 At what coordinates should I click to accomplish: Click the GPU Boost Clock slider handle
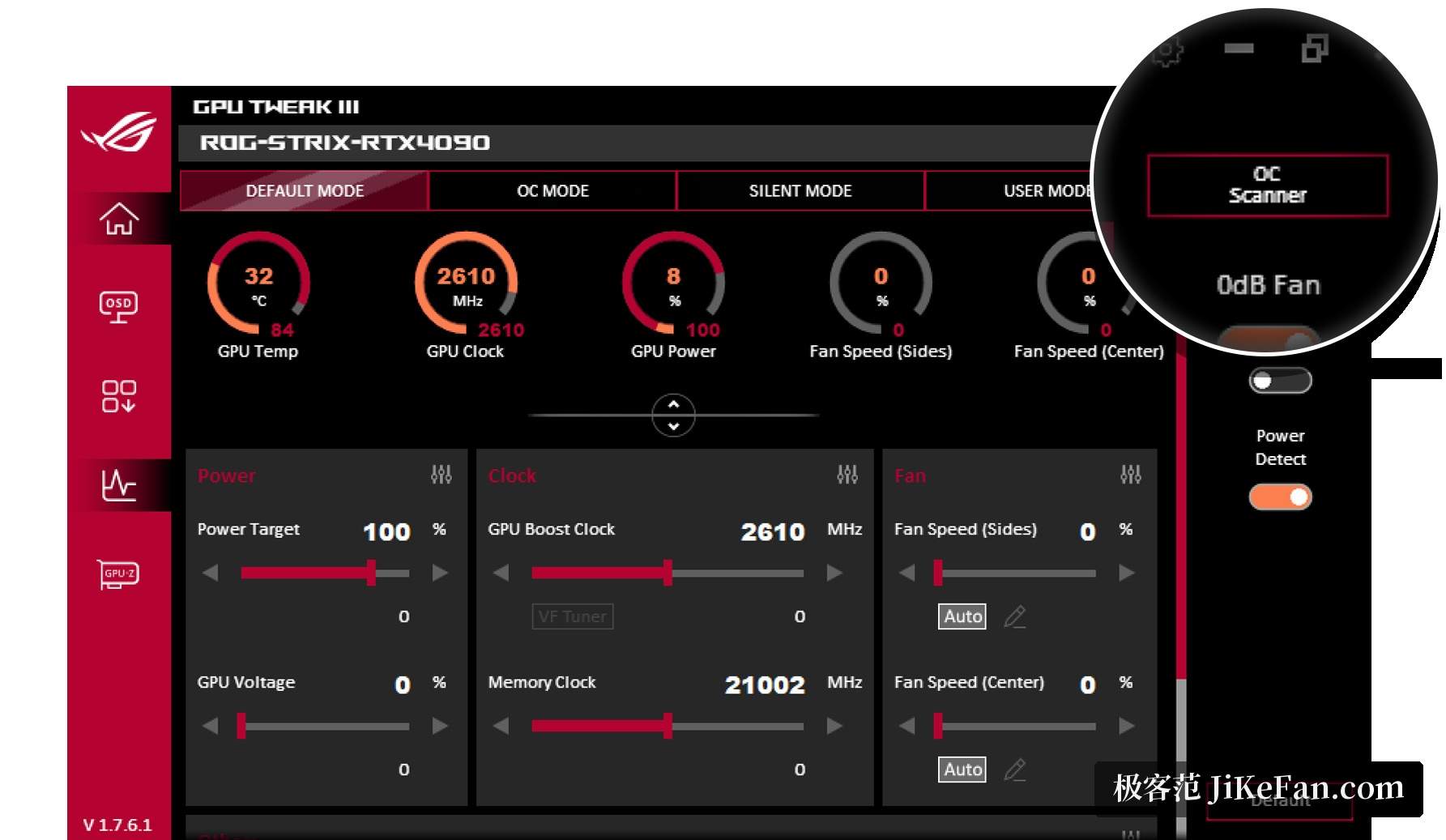pos(668,573)
